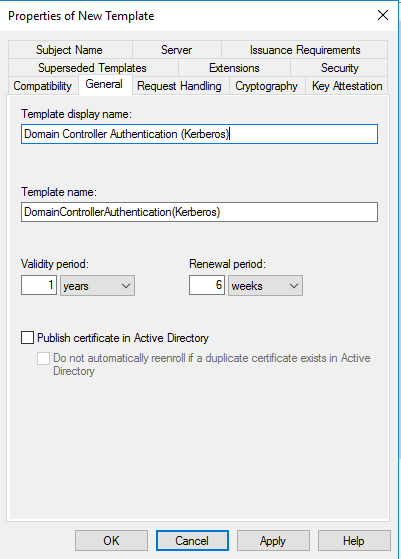This screenshot has width=401, height=559.
Task: Open Help for this dialog
Action: 354,540
